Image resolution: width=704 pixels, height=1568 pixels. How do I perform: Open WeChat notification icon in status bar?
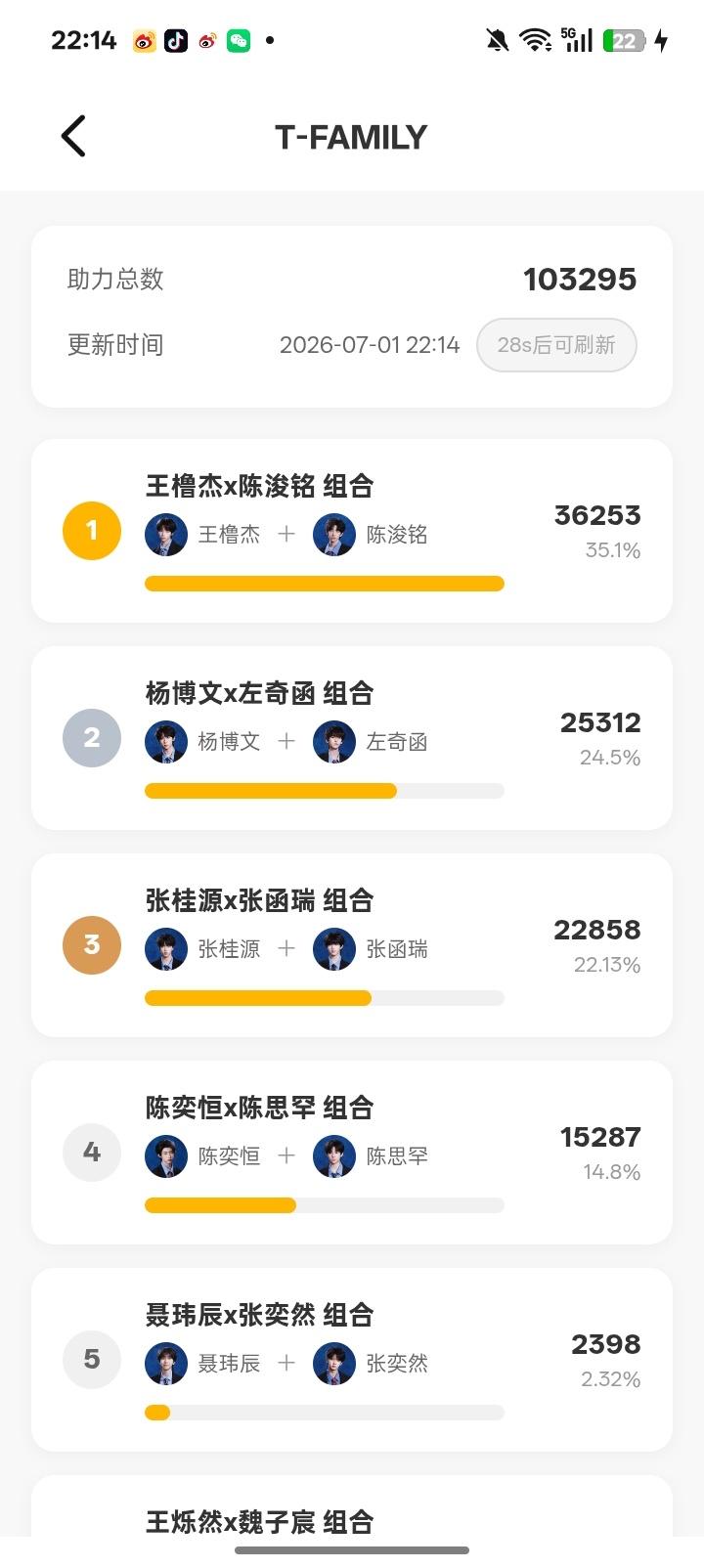click(x=239, y=40)
